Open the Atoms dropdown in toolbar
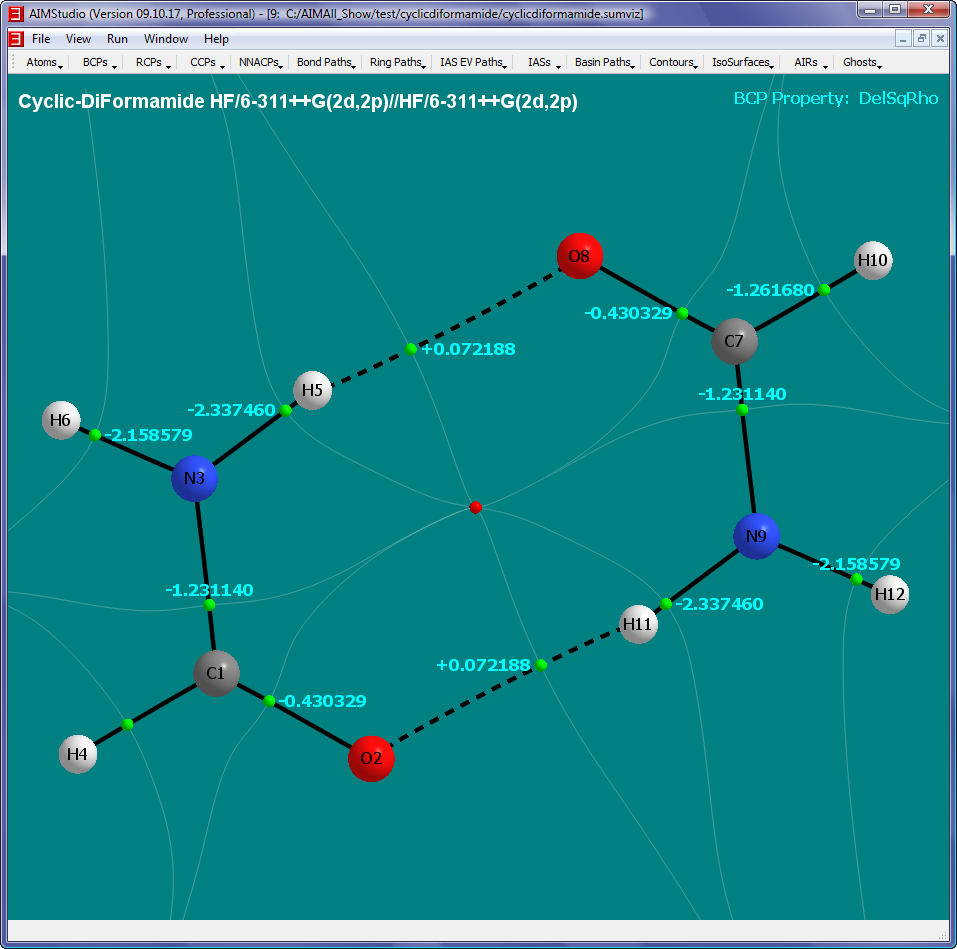Viewport: 957px width, 949px height. 44,62
